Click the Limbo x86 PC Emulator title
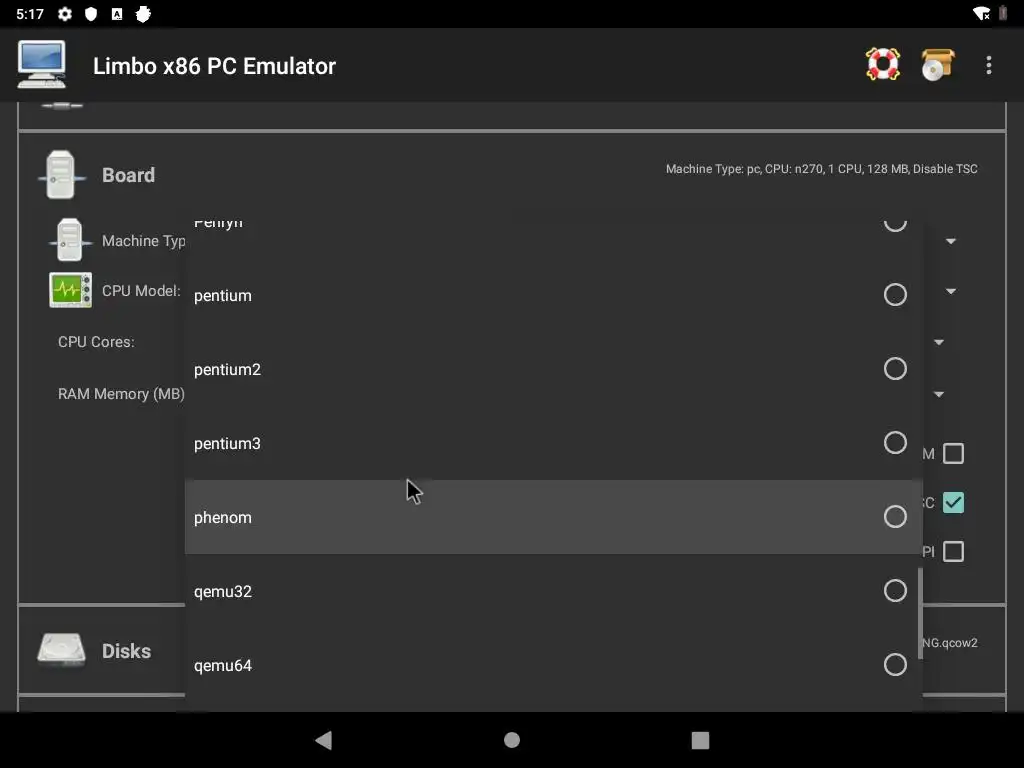This screenshot has height=768, width=1024. (214, 66)
